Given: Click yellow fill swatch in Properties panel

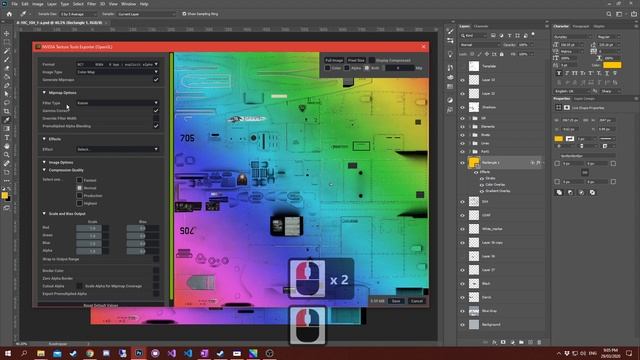Looking at the screenshot, I should pos(559,139).
